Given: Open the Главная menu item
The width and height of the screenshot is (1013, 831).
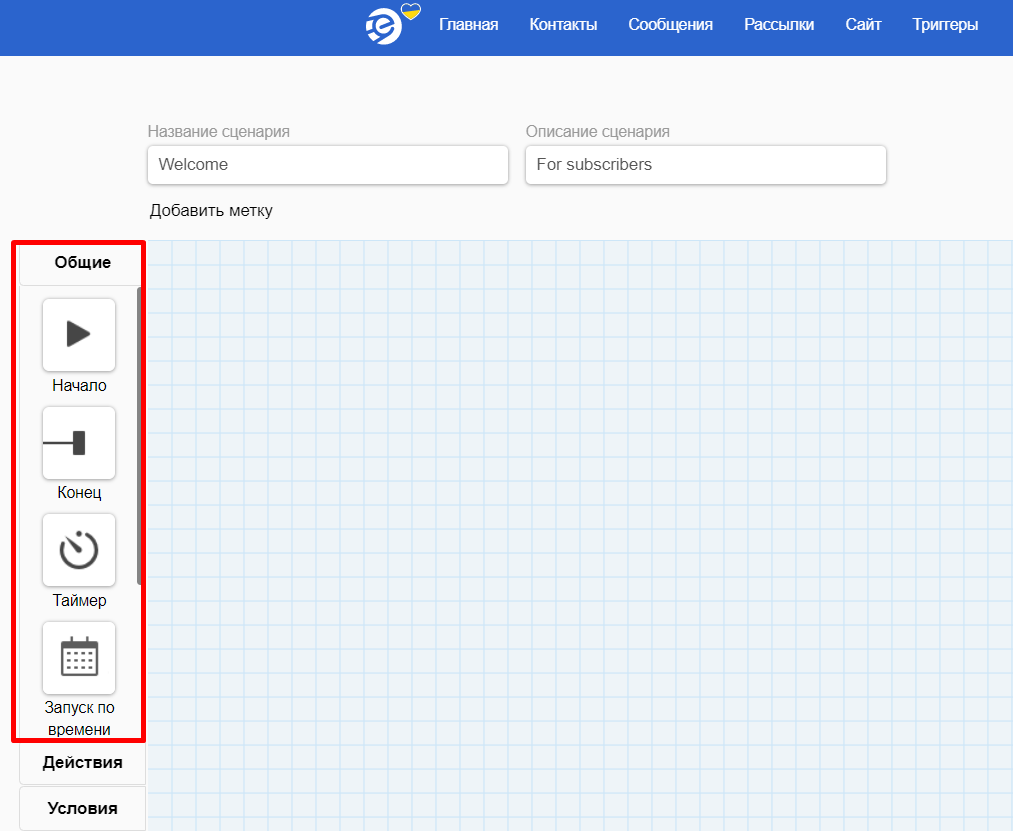Looking at the screenshot, I should coord(468,25).
